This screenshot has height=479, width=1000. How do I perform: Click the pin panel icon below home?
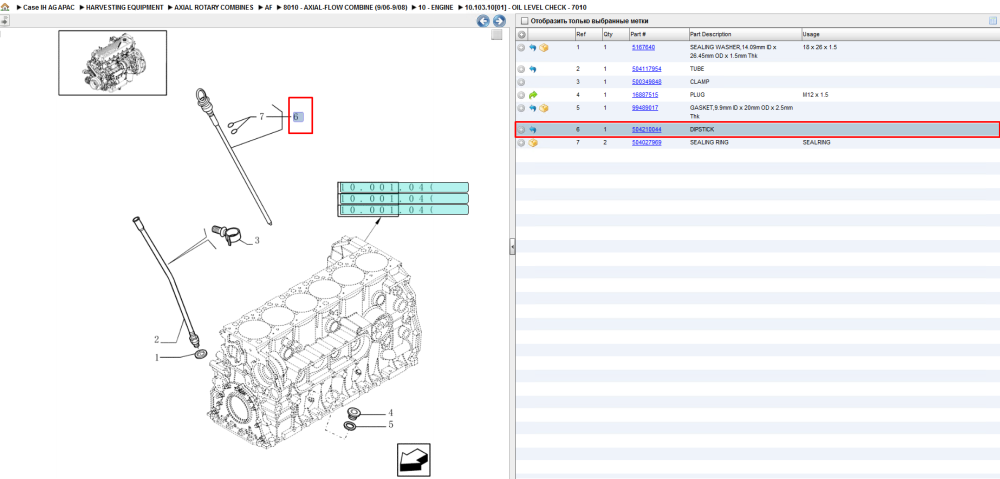[4, 20]
